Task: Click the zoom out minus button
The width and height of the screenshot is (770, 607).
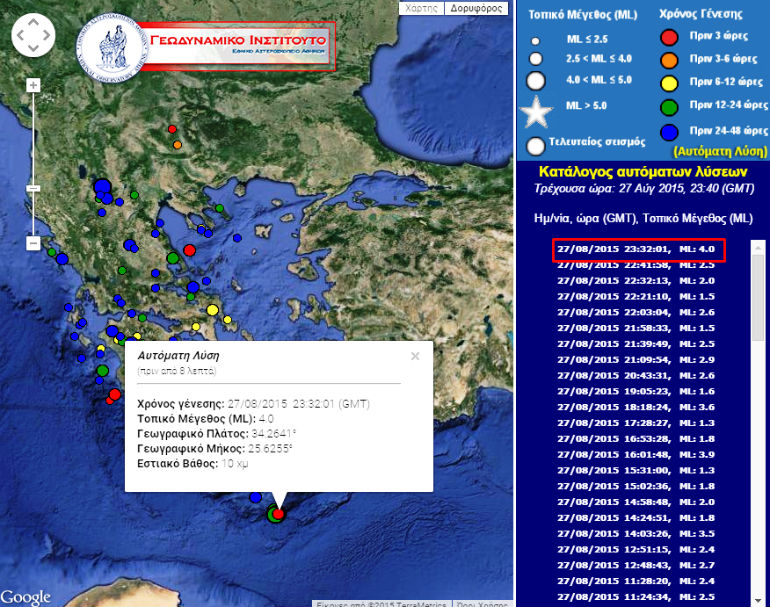Action: (x=33, y=243)
